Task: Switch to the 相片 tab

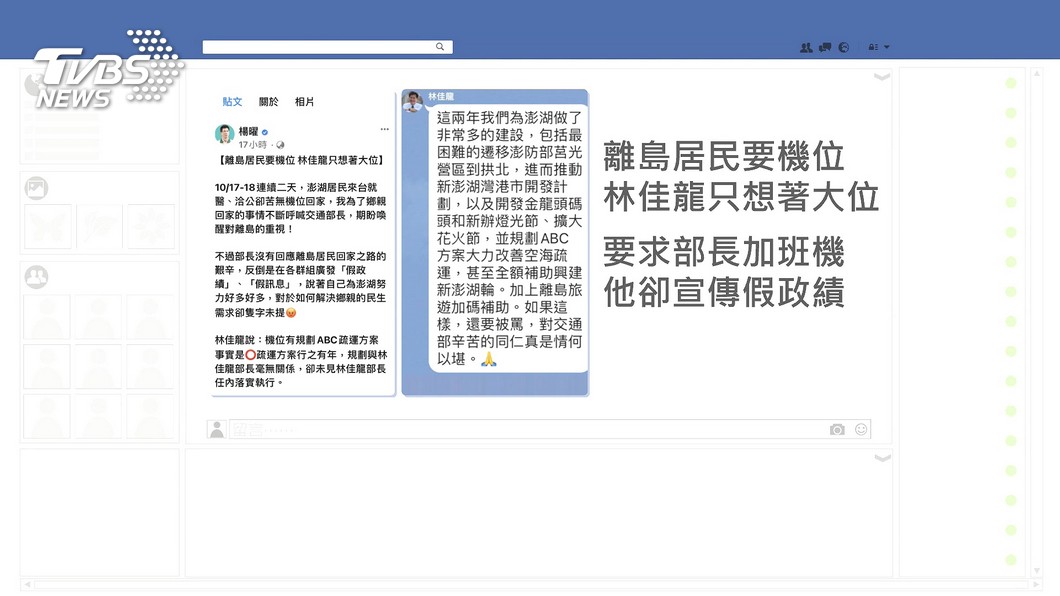Action: click(304, 101)
